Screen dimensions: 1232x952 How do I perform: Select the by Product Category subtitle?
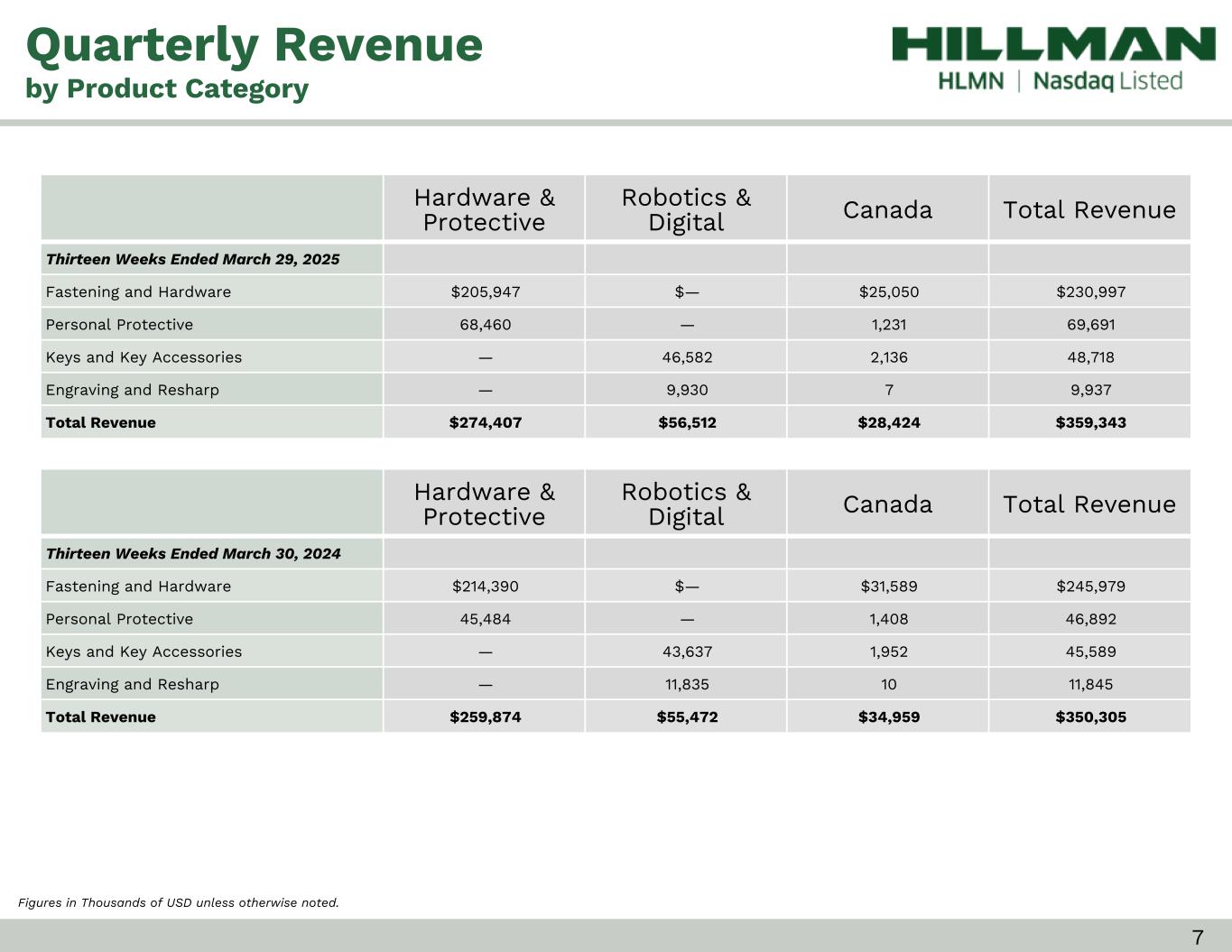coord(167,88)
